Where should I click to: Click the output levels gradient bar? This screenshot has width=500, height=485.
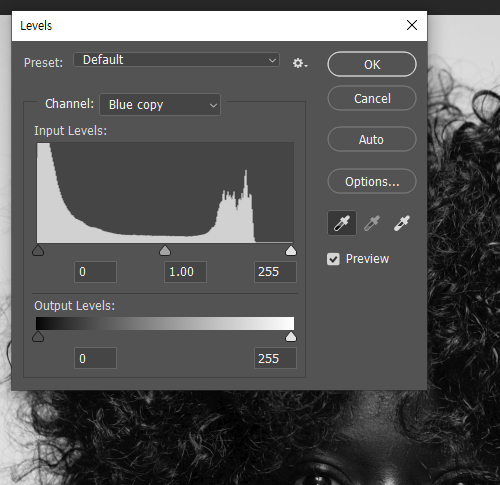point(165,323)
